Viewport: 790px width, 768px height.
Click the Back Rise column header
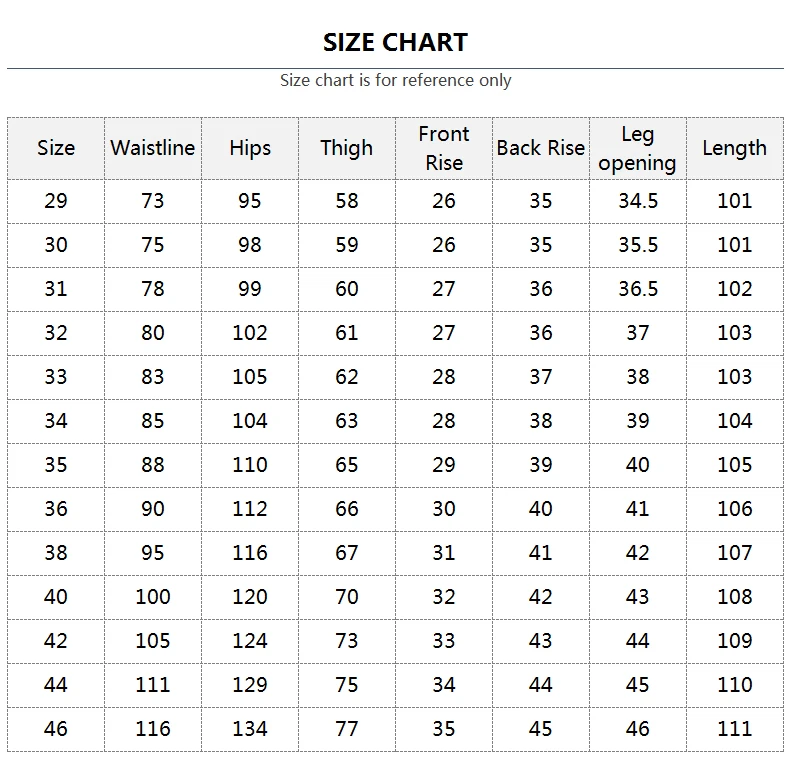click(540, 148)
